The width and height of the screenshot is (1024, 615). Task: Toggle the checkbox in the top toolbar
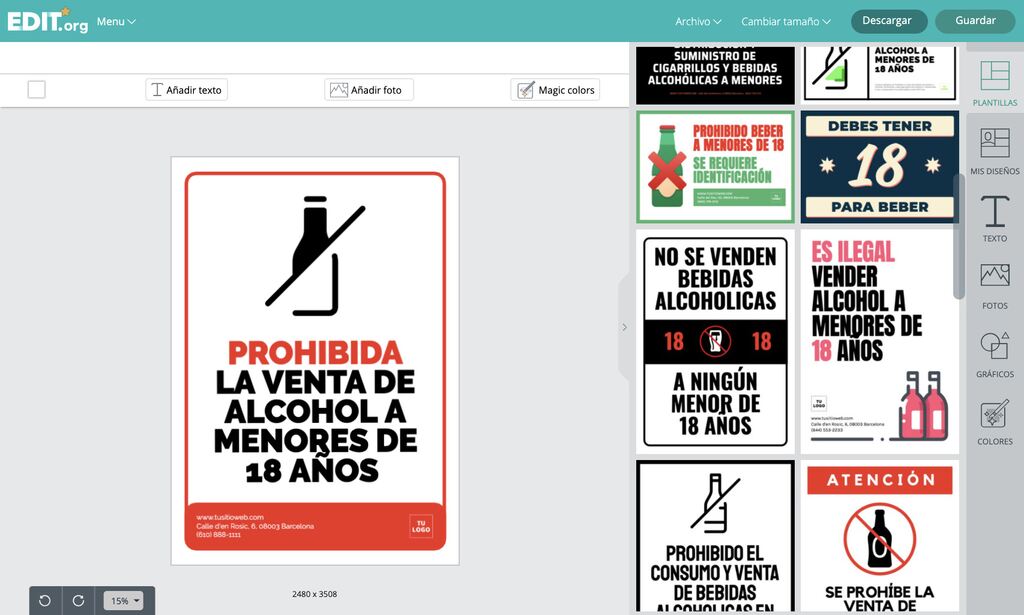click(x=36, y=89)
